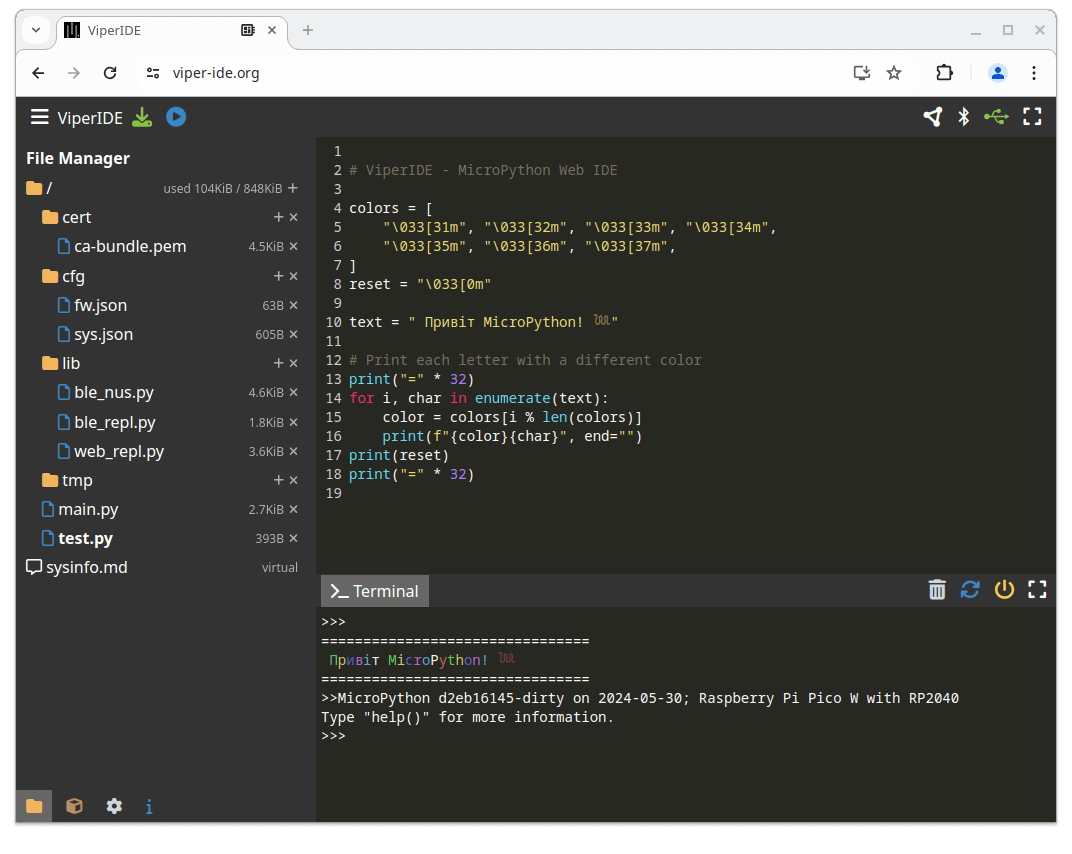Close the ViperIDE browser tab
This screenshot has width=1072, height=854.
click(x=272, y=30)
